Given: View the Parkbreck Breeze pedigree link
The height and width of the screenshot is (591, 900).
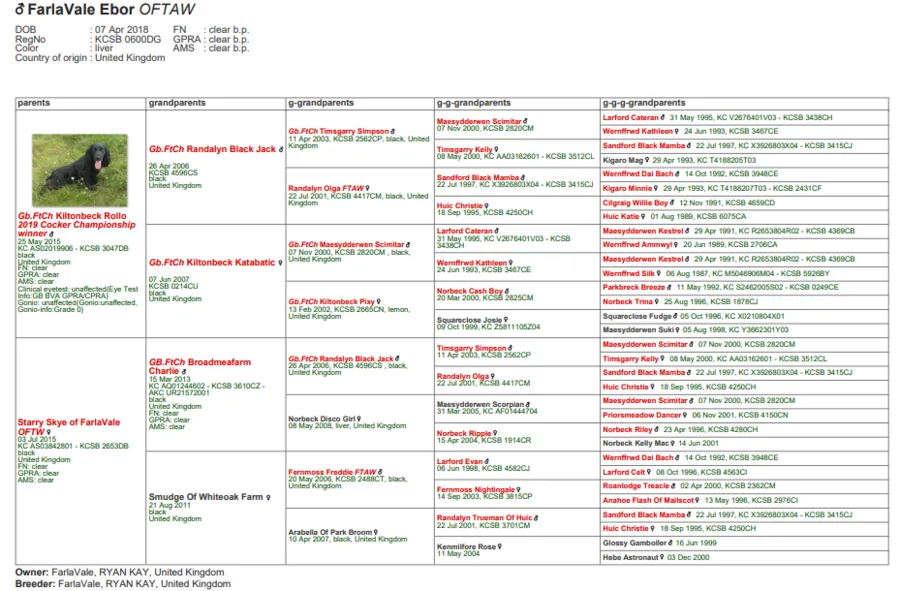Looking at the screenshot, I should [634, 287].
